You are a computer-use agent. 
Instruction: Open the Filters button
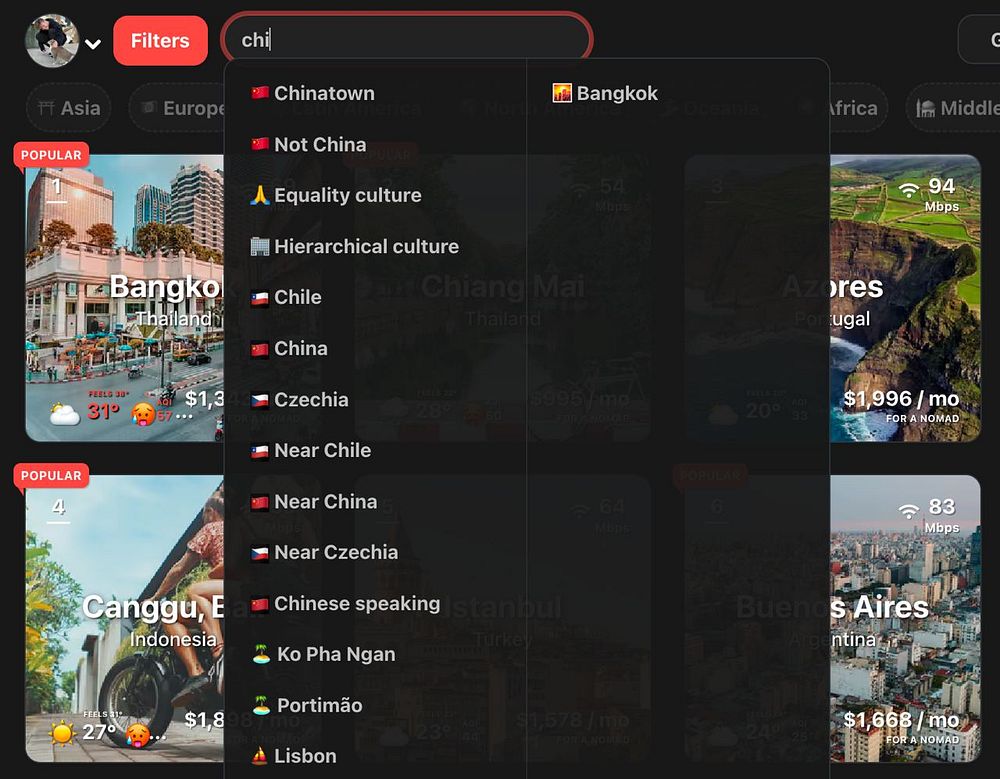[x=160, y=41]
